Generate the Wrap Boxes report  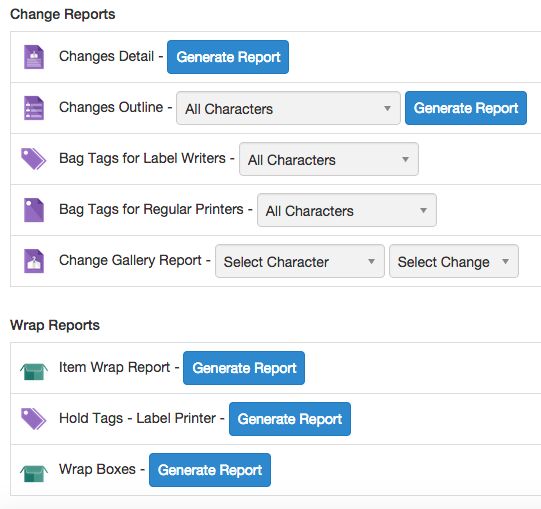pyautogui.click(x=210, y=470)
